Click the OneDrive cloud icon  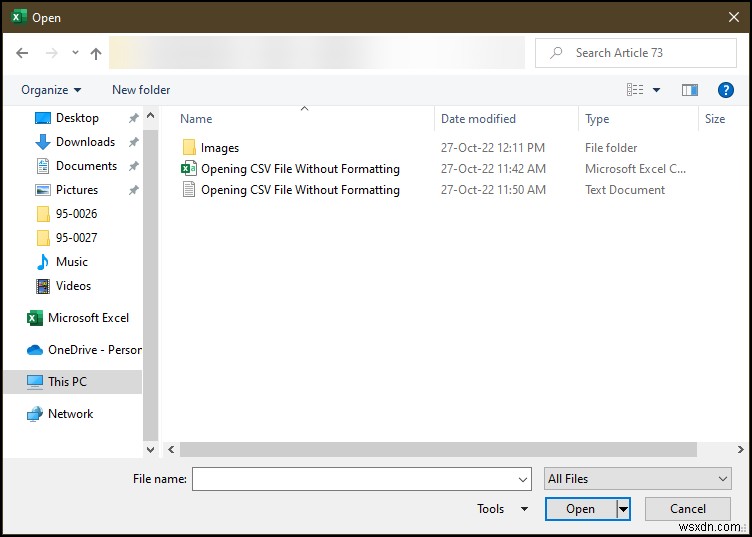pyautogui.click(x=35, y=350)
